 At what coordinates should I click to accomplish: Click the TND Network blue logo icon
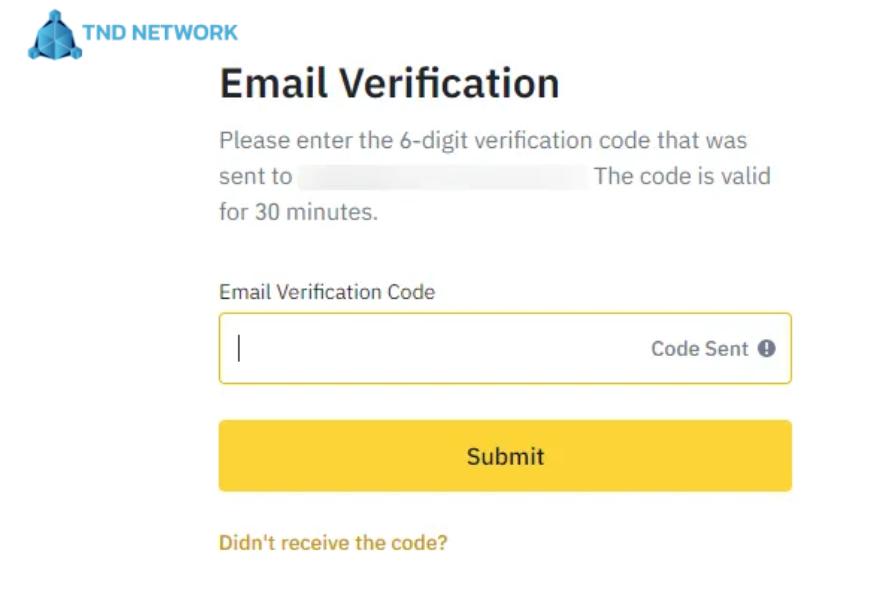(x=55, y=36)
